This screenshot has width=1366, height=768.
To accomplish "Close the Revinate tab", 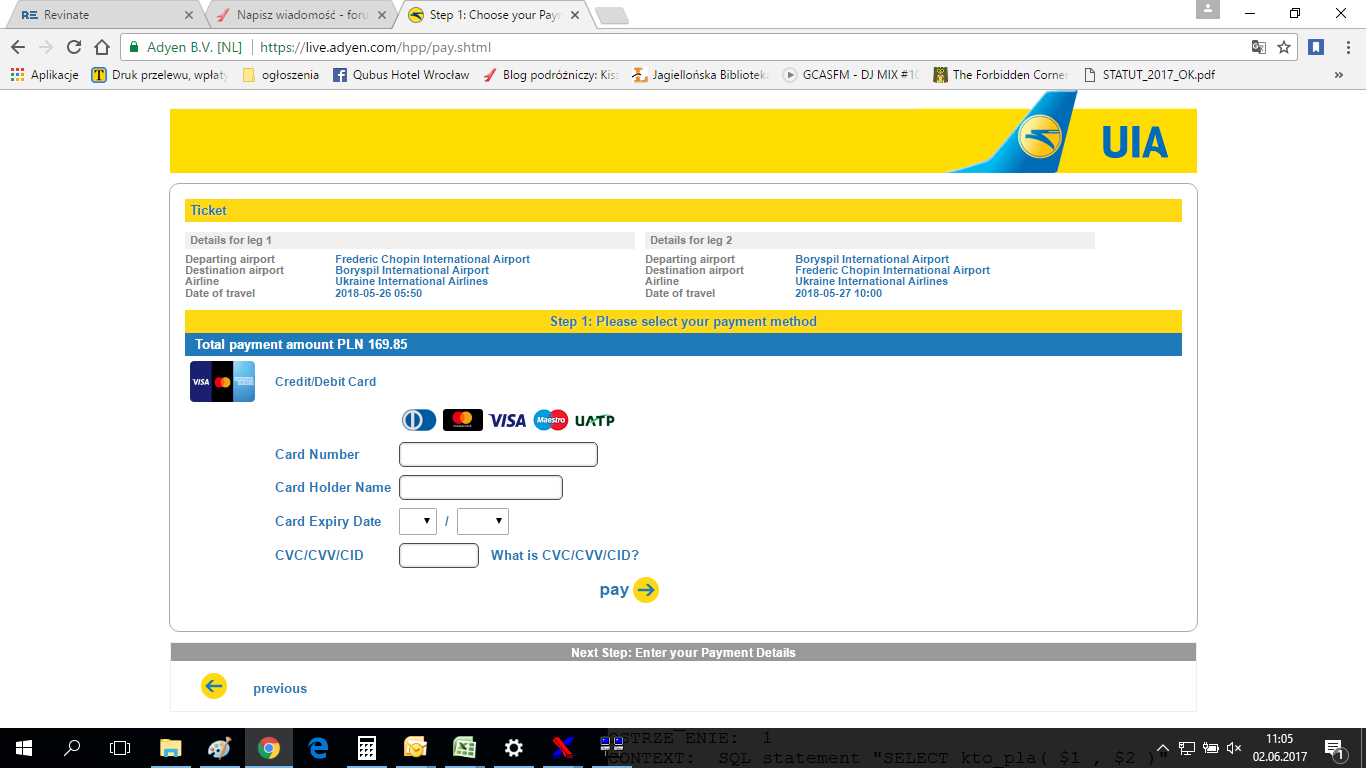I will click(x=190, y=15).
